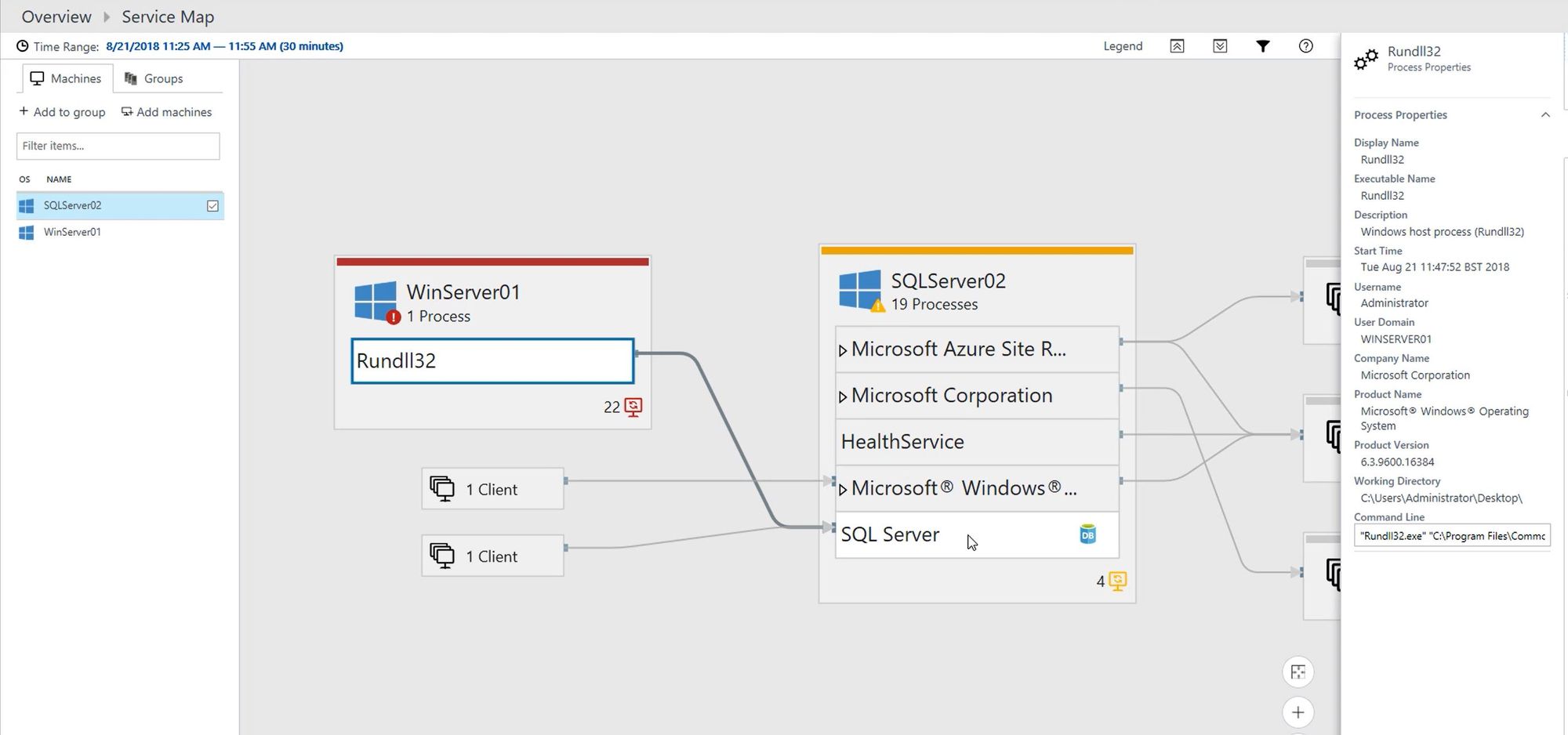Click the SQLServer02 name in the machine list
This screenshot has width=1568, height=735.
72,205
